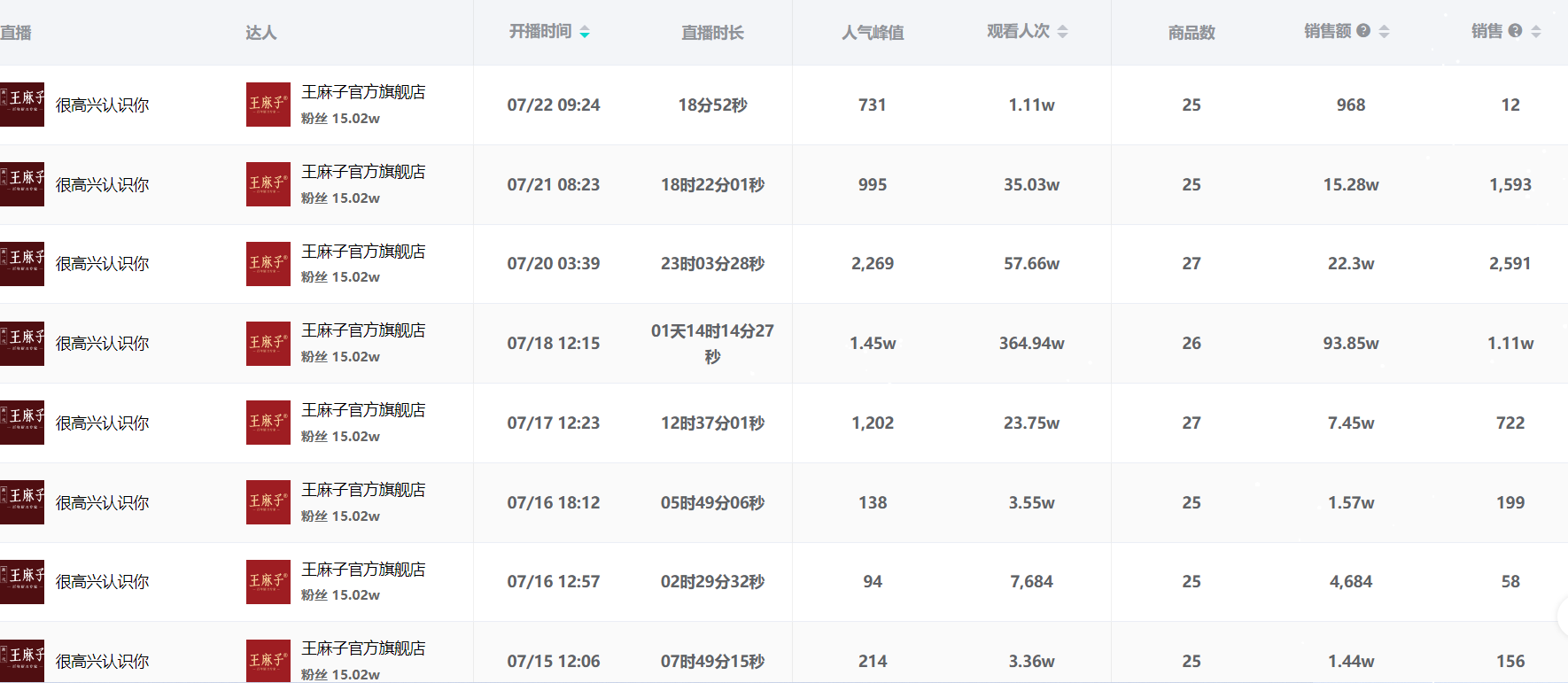
Task: Click help icon beside 销售 header
Action: pos(1515,31)
